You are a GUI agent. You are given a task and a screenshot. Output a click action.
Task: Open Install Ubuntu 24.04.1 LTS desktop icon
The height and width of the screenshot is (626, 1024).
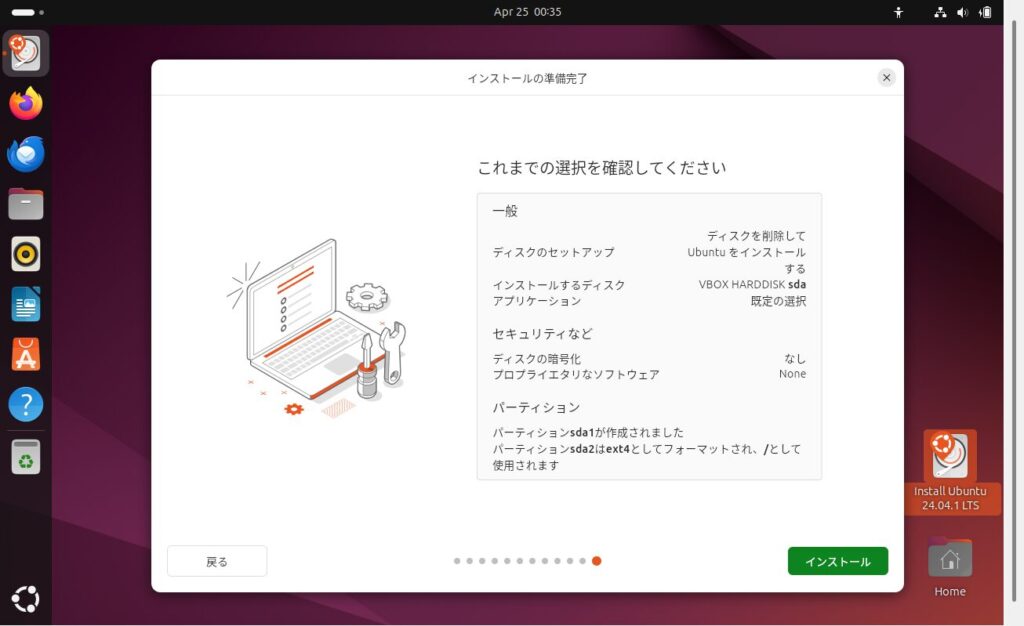point(950,471)
